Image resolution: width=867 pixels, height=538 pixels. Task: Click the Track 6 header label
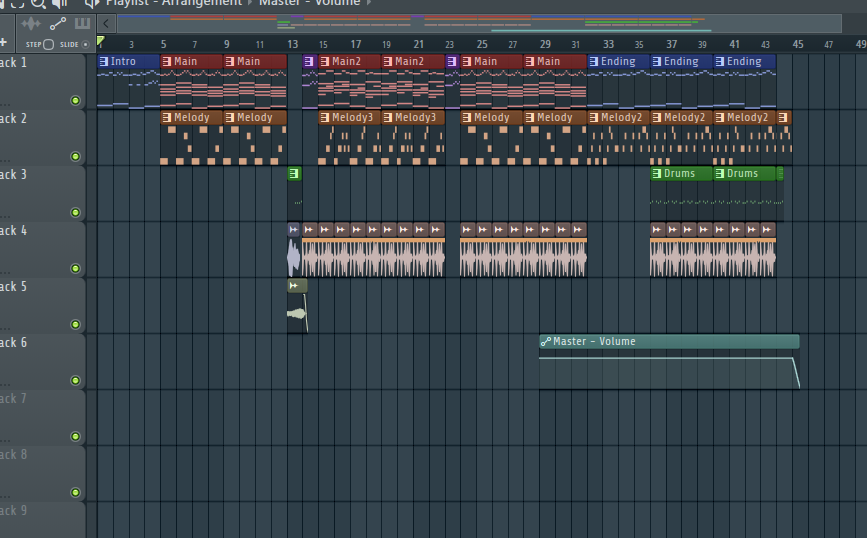(x=13, y=343)
